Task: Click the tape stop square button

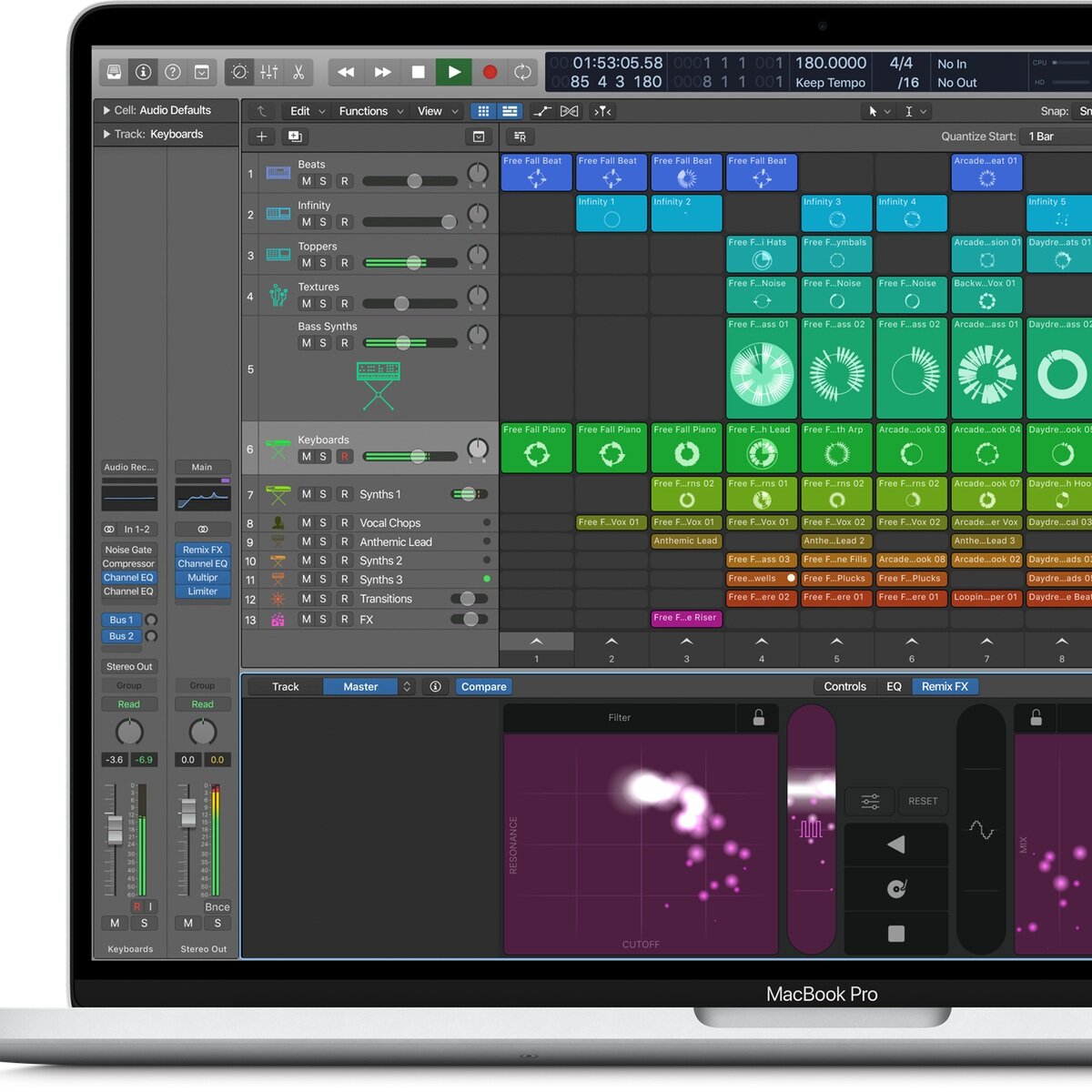Action: pyautogui.click(x=896, y=934)
